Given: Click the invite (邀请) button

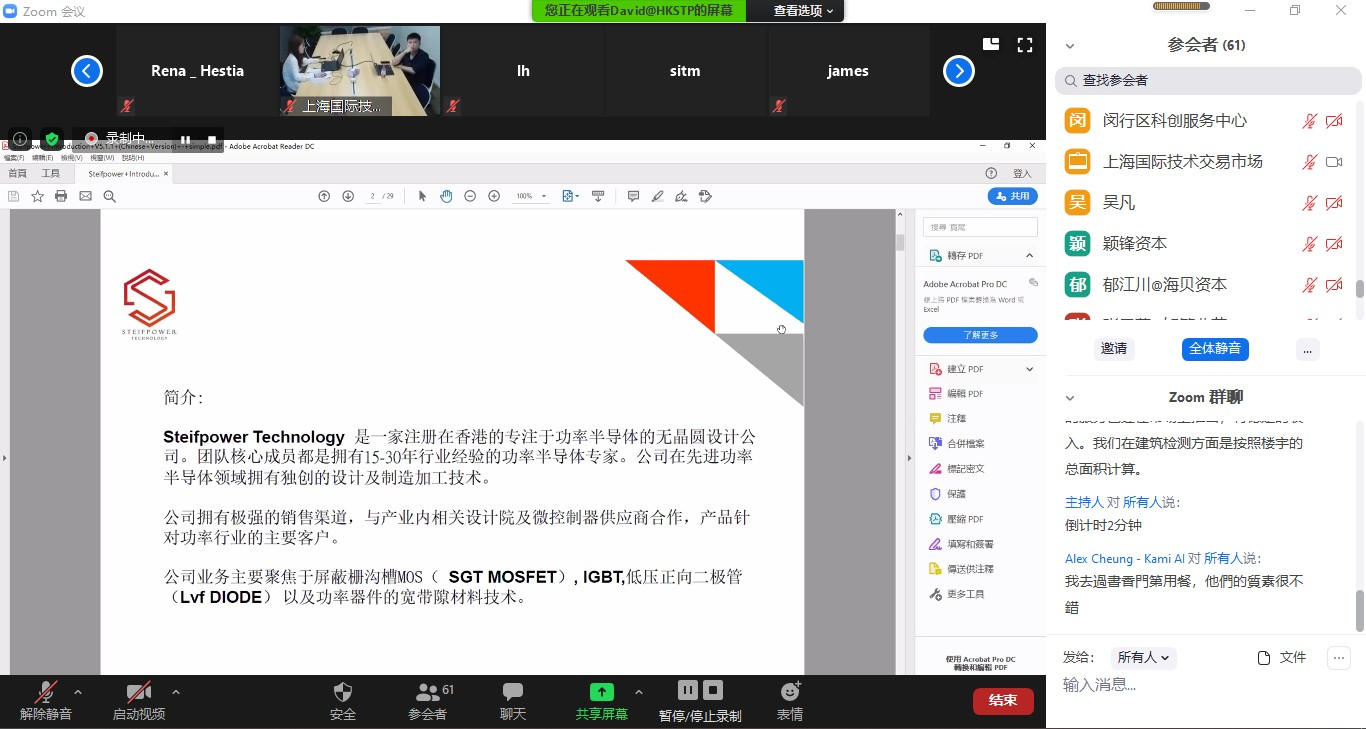Looking at the screenshot, I should 1114,348.
